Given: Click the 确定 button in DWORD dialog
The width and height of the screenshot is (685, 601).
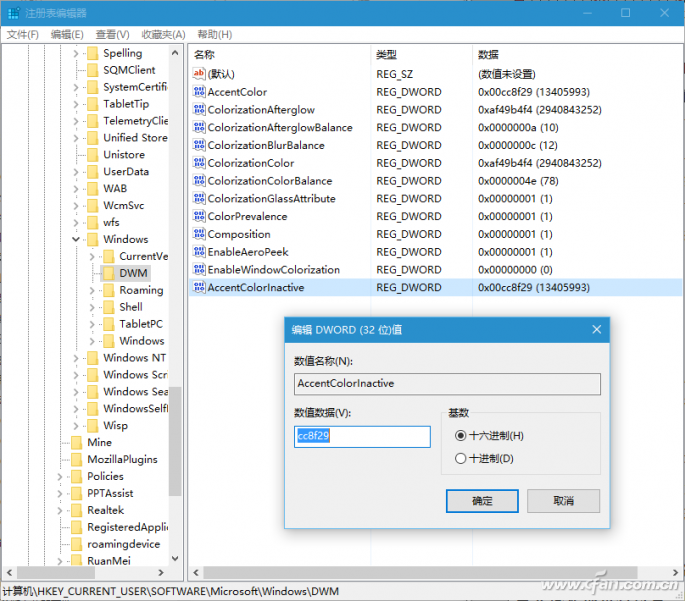Looking at the screenshot, I should pyautogui.click(x=482, y=501).
